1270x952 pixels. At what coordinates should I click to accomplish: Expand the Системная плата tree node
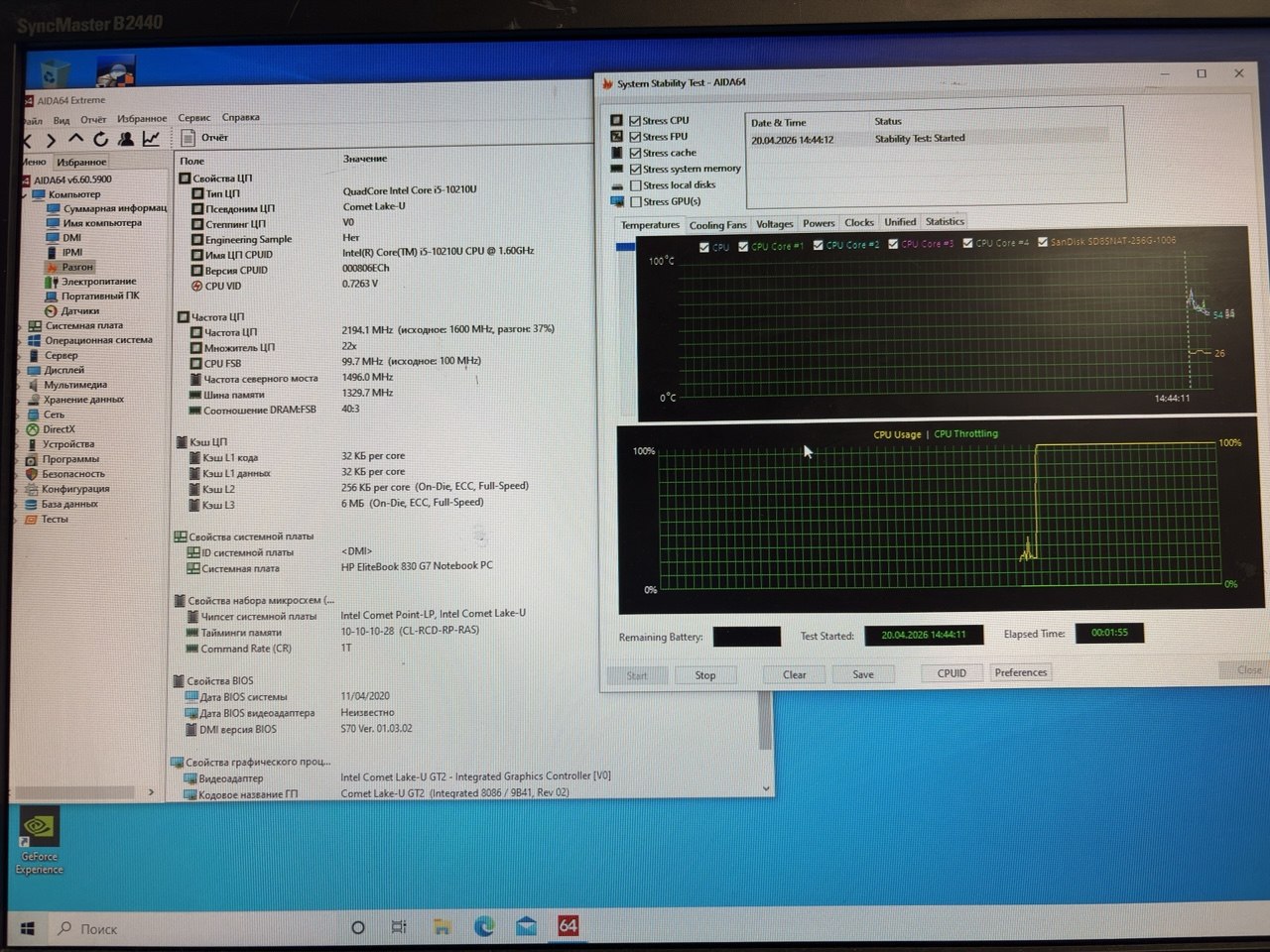pyautogui.click(x=21, y=325)
